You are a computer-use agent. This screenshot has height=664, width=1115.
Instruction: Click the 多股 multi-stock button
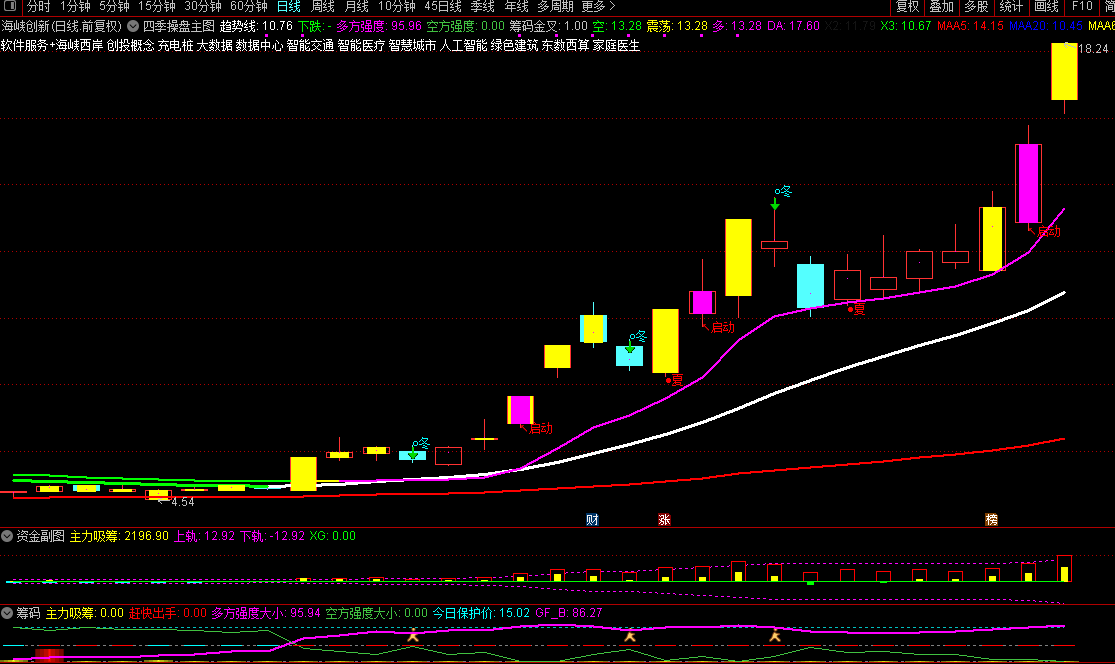[976, 6]
